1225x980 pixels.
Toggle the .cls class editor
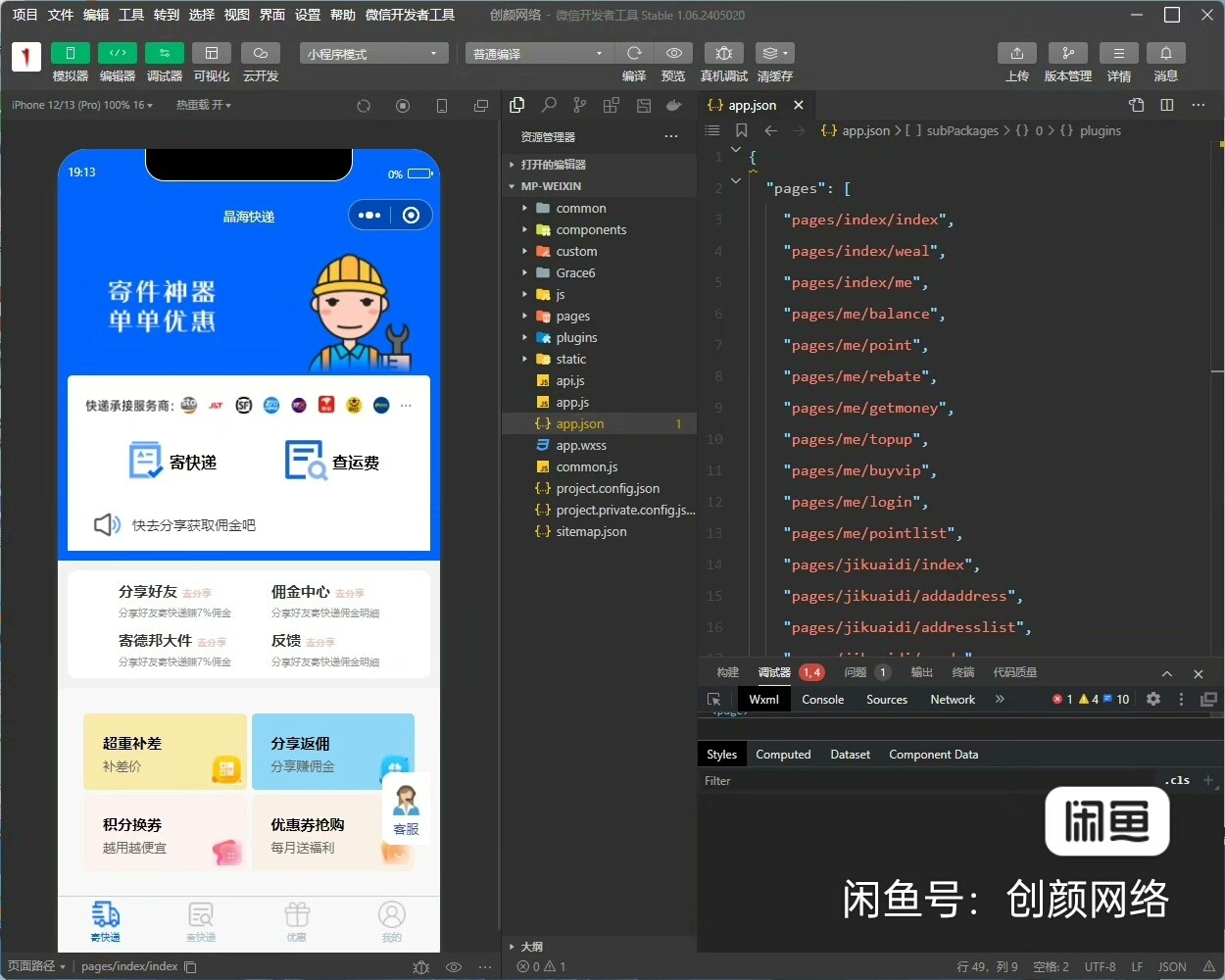[x=1179, y=781]
